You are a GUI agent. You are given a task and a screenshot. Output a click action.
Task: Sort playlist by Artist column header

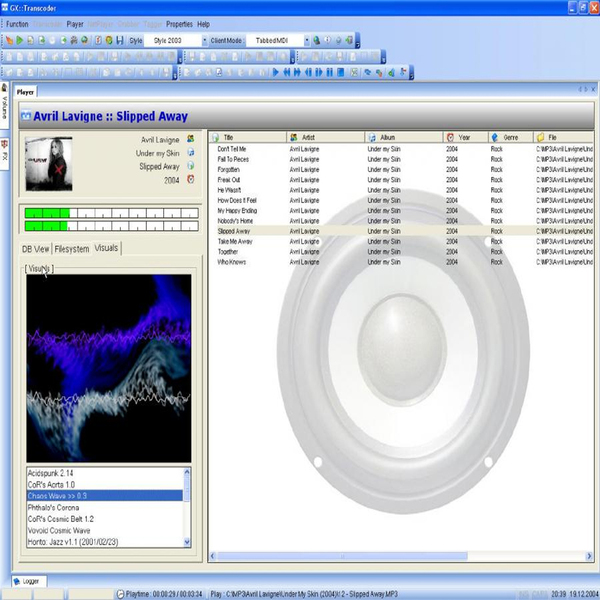pos(326,137)
